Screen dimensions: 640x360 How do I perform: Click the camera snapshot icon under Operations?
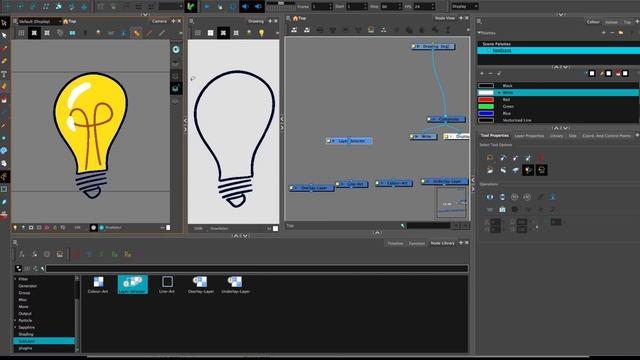coord(502,209)
